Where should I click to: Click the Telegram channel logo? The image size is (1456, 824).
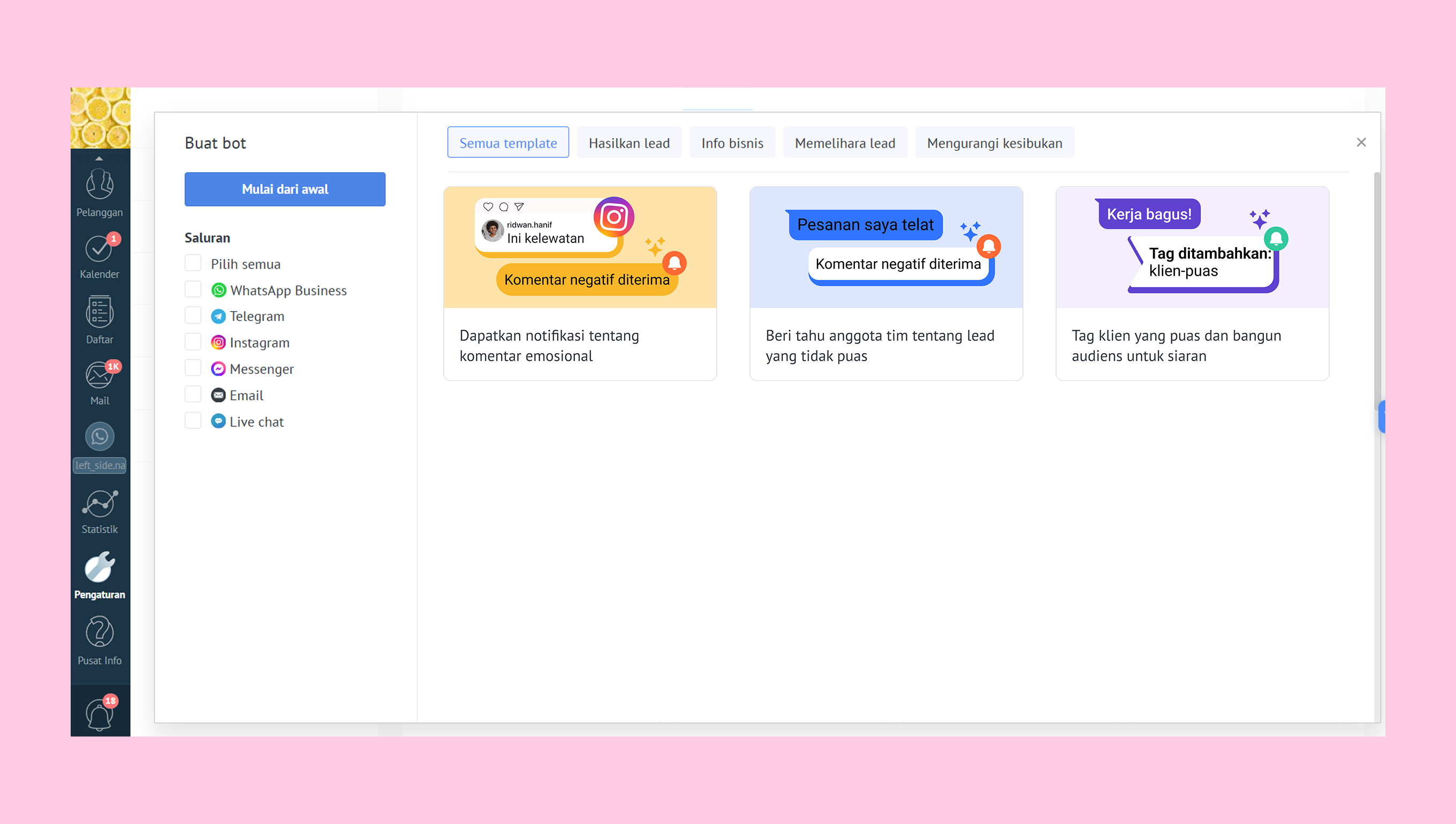218,316
